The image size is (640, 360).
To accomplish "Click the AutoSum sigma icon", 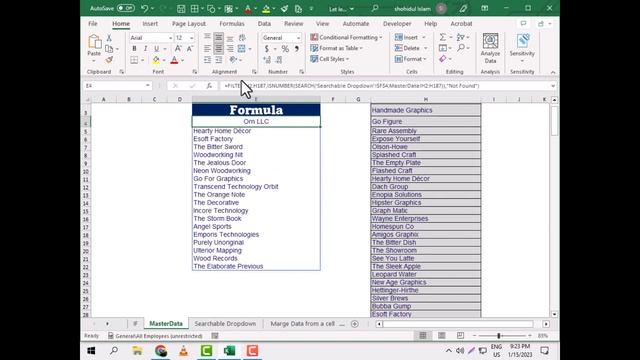I will [x=442, y=37].
